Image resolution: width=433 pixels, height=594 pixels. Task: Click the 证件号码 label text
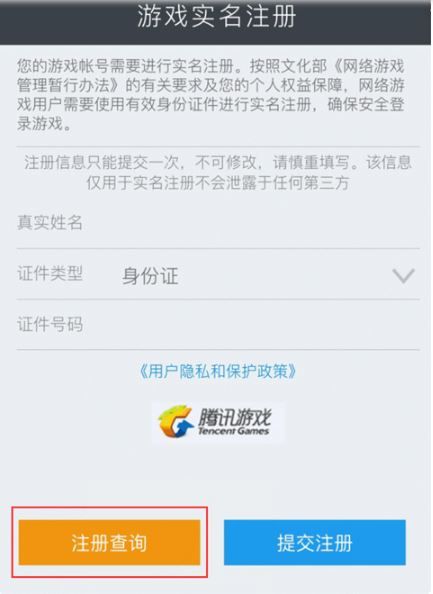tap(50, 325)
